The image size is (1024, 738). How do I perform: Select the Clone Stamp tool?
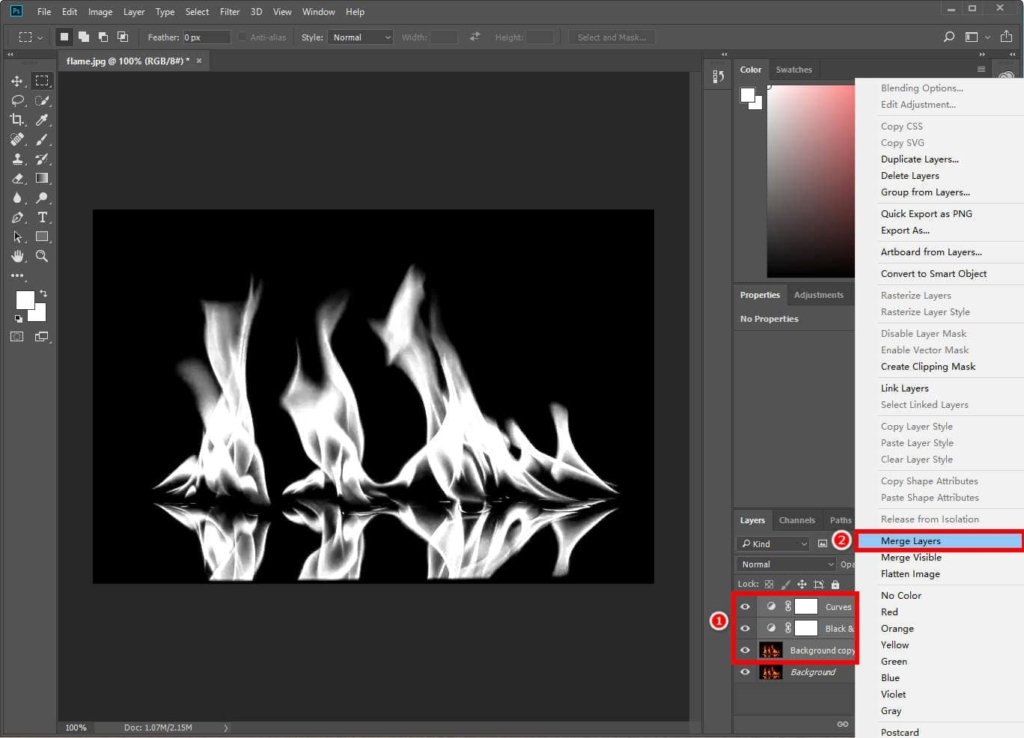pyautogui.click(x=17, y=159)
